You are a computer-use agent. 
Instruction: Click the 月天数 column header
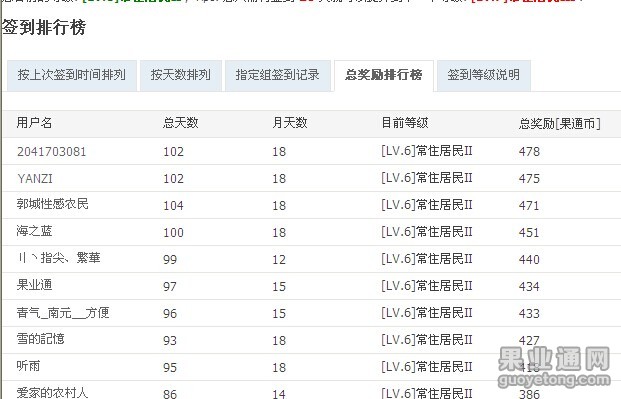coord(290,123)
